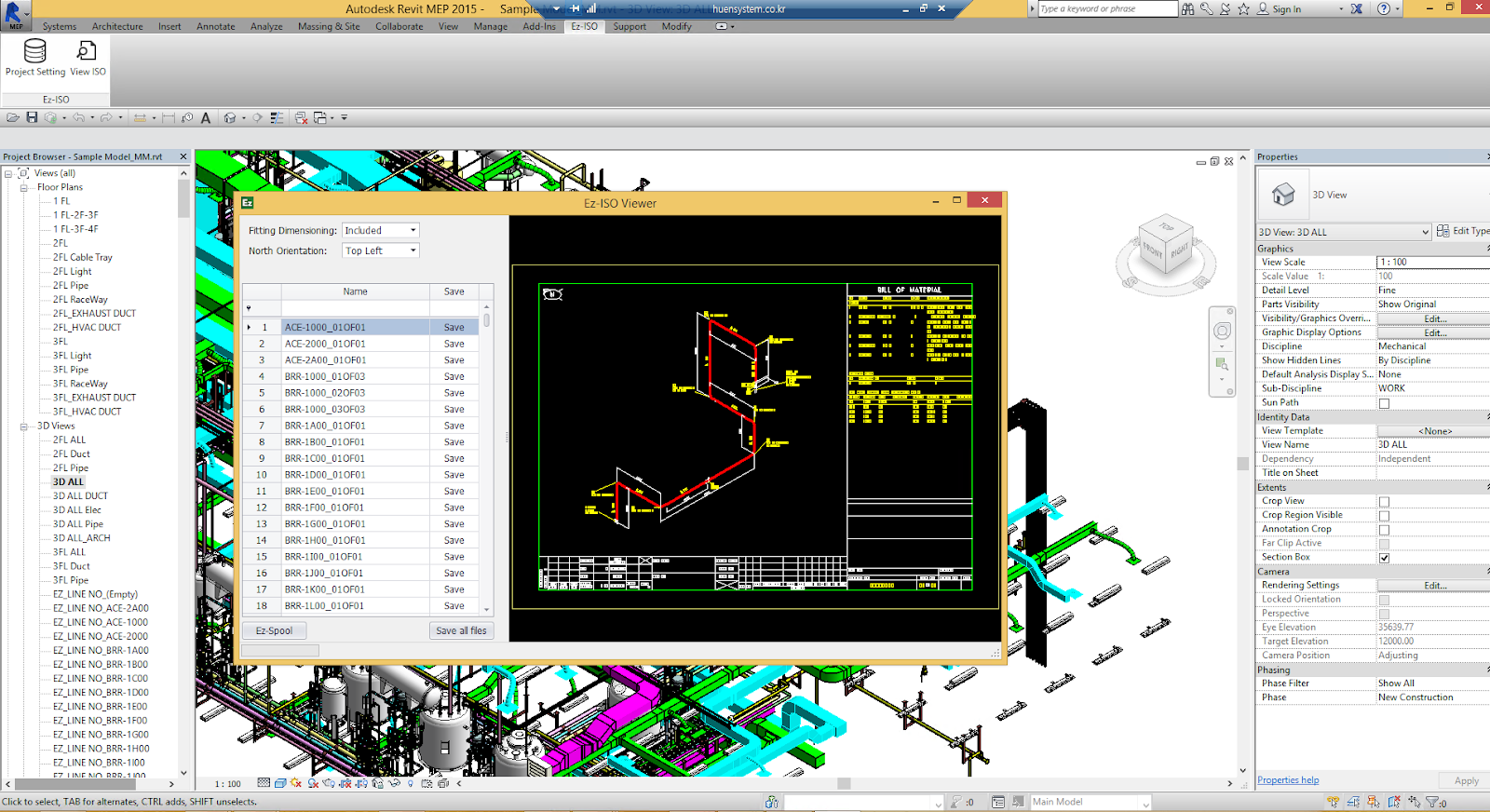
Task: Open the North Orientation dropdown
Action: (381, 250)
